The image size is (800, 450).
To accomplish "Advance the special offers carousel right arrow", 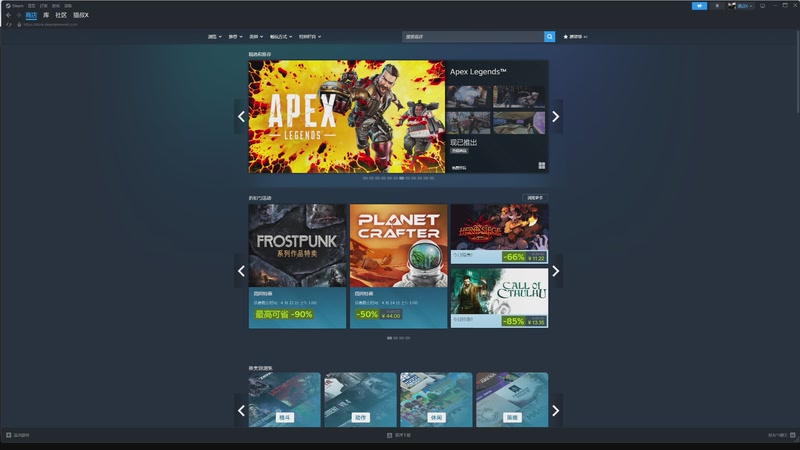I will pyautogui.click(x=556, y=271).
